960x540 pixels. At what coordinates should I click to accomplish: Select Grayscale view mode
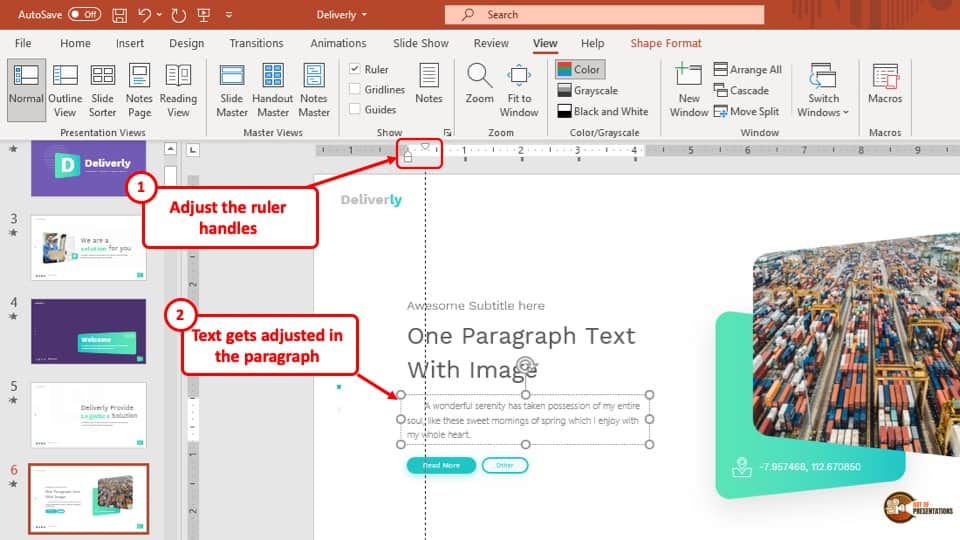588,90
